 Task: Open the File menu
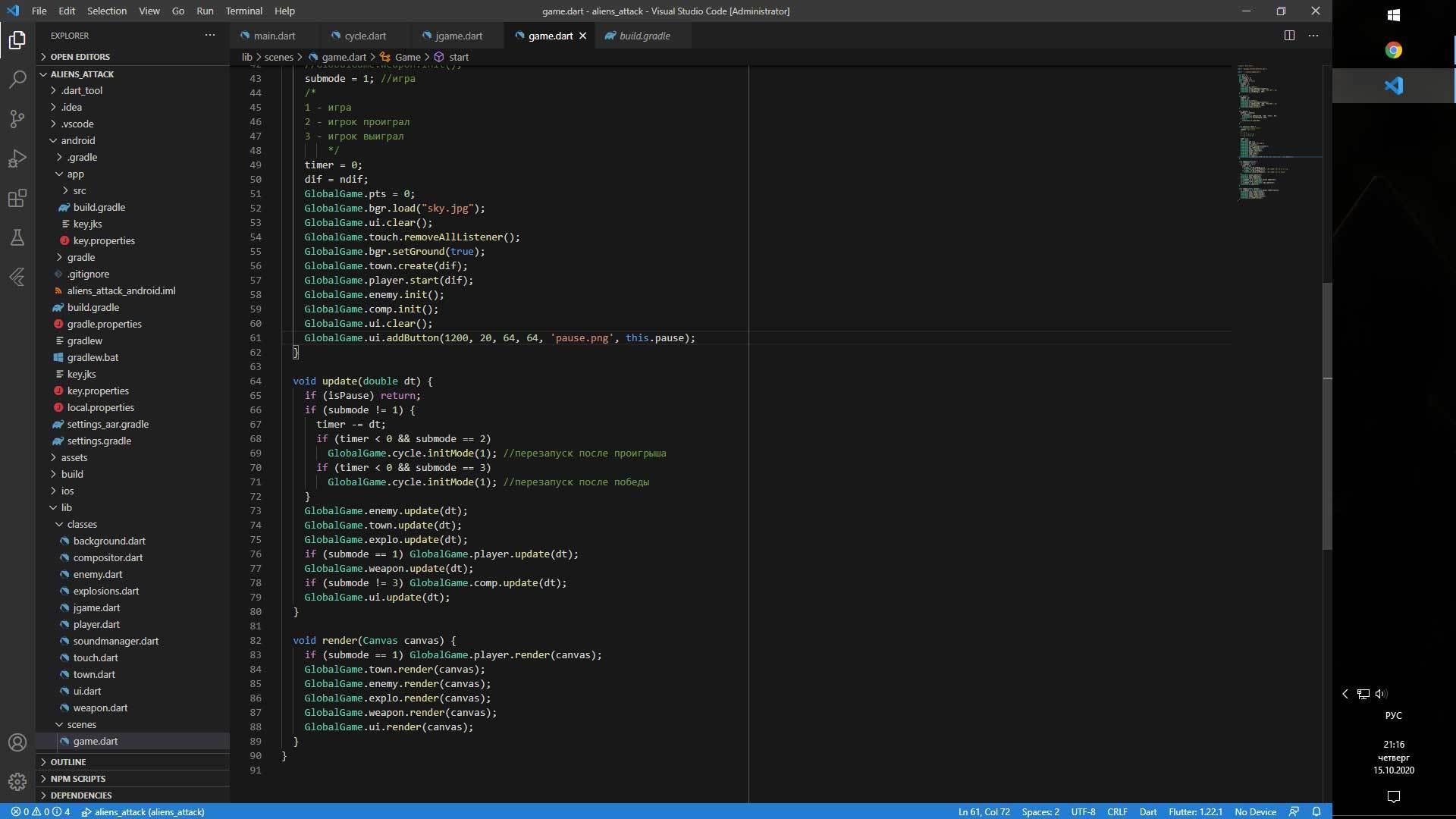click(x=39, y=11)
